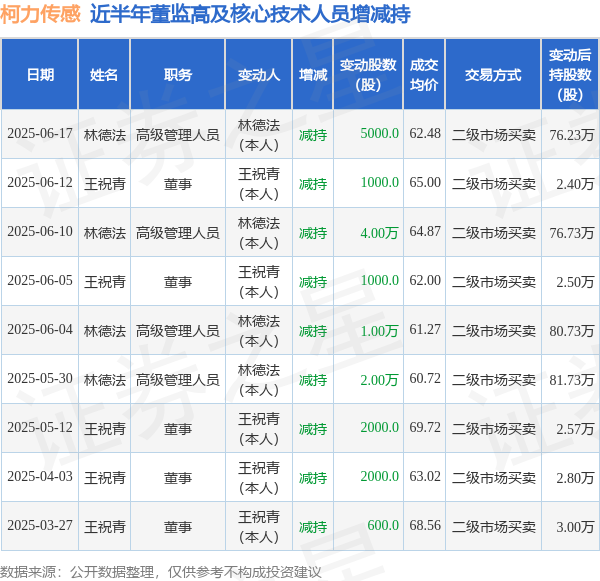Screen dimensions: 600x581
Task: Select the 2025-06-17 date cell
Action: pos(40,134)
